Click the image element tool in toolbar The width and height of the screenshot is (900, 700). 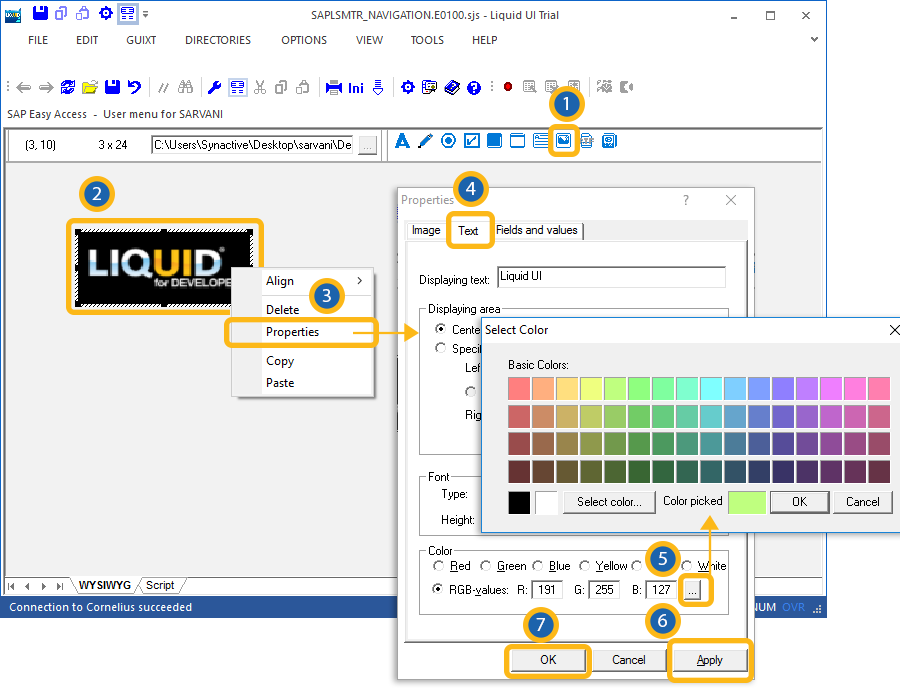click(x=563, y=141)
